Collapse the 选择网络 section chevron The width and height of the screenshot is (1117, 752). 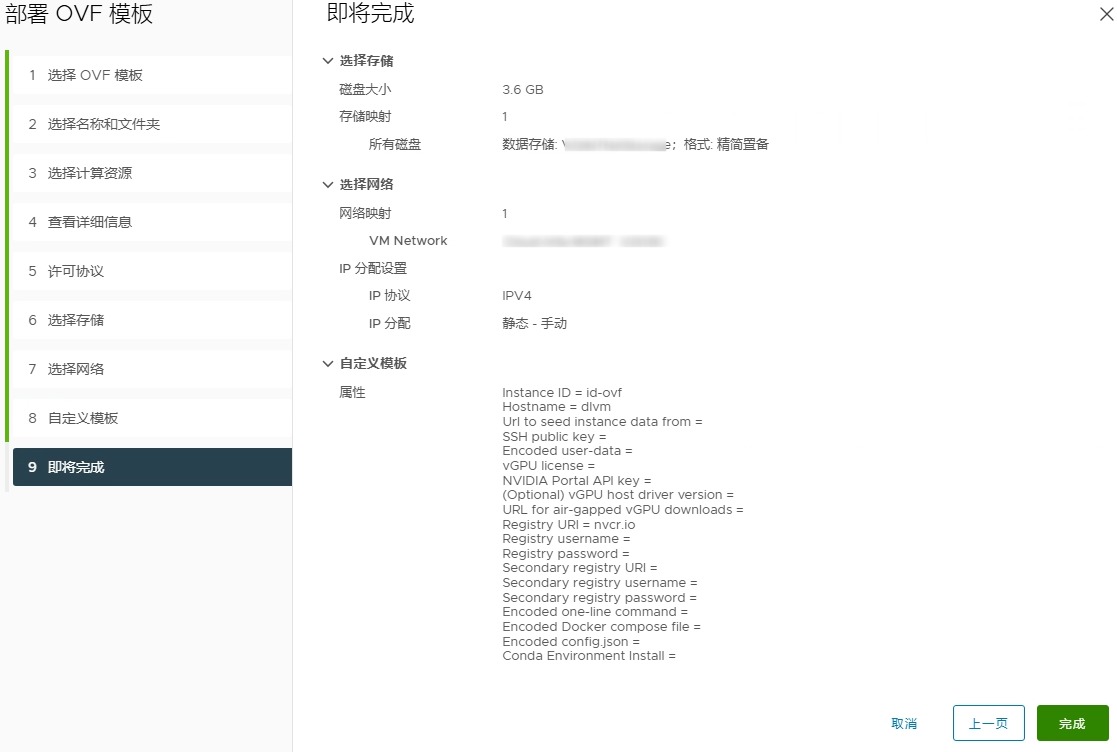pyautogui.click(x=327, y=185)
